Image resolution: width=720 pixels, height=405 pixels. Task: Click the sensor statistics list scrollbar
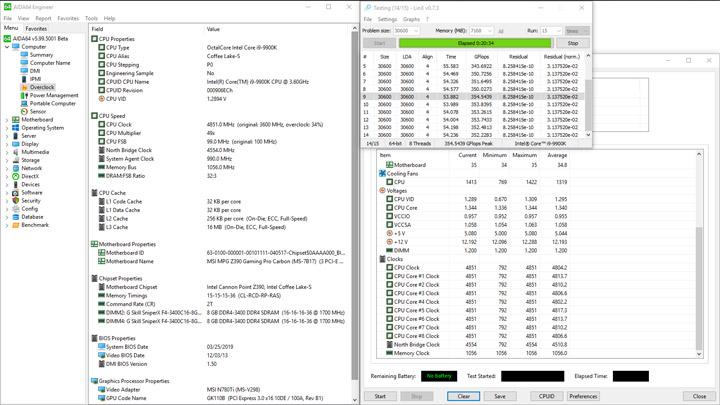pos(699,288)
